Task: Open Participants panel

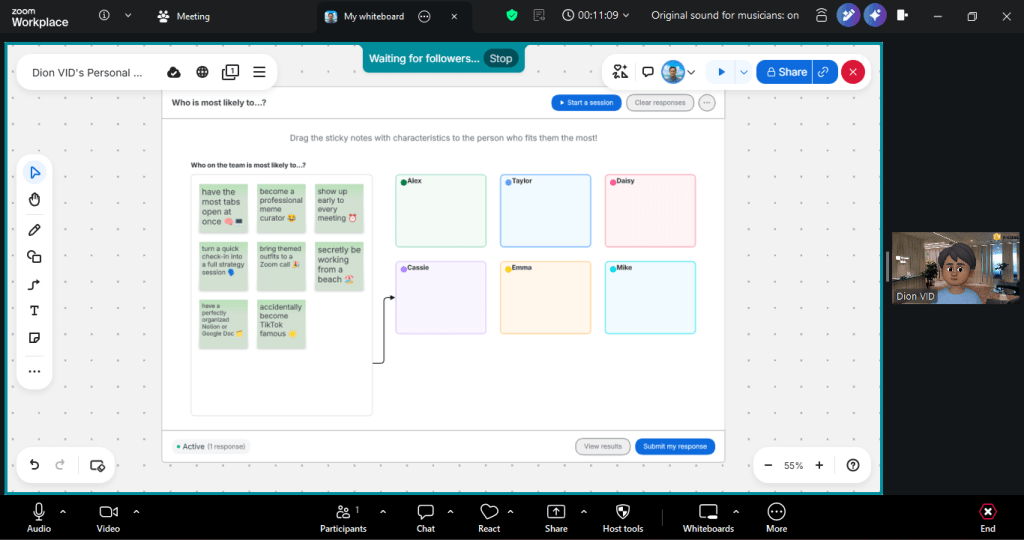Action: pos(344,518)
